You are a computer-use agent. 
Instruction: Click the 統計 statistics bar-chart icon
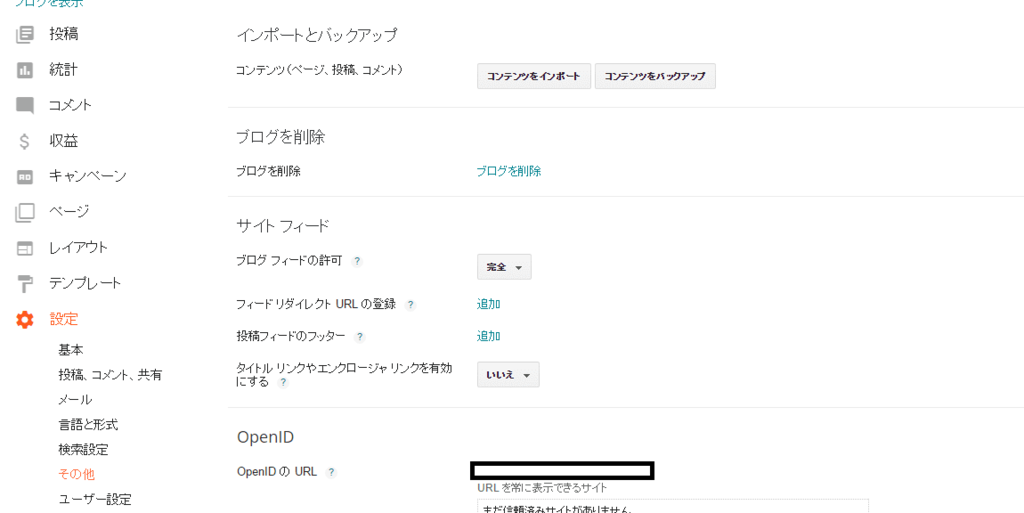pyautogui.click(x=24, y=70)
